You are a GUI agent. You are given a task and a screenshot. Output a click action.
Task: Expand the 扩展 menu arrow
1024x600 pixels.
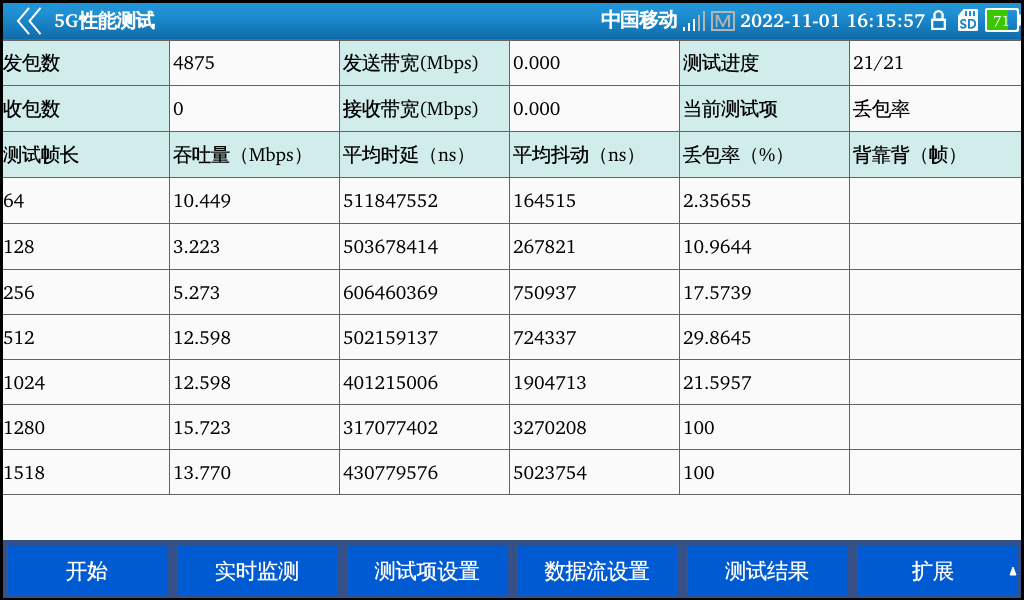coord(1012,572)
